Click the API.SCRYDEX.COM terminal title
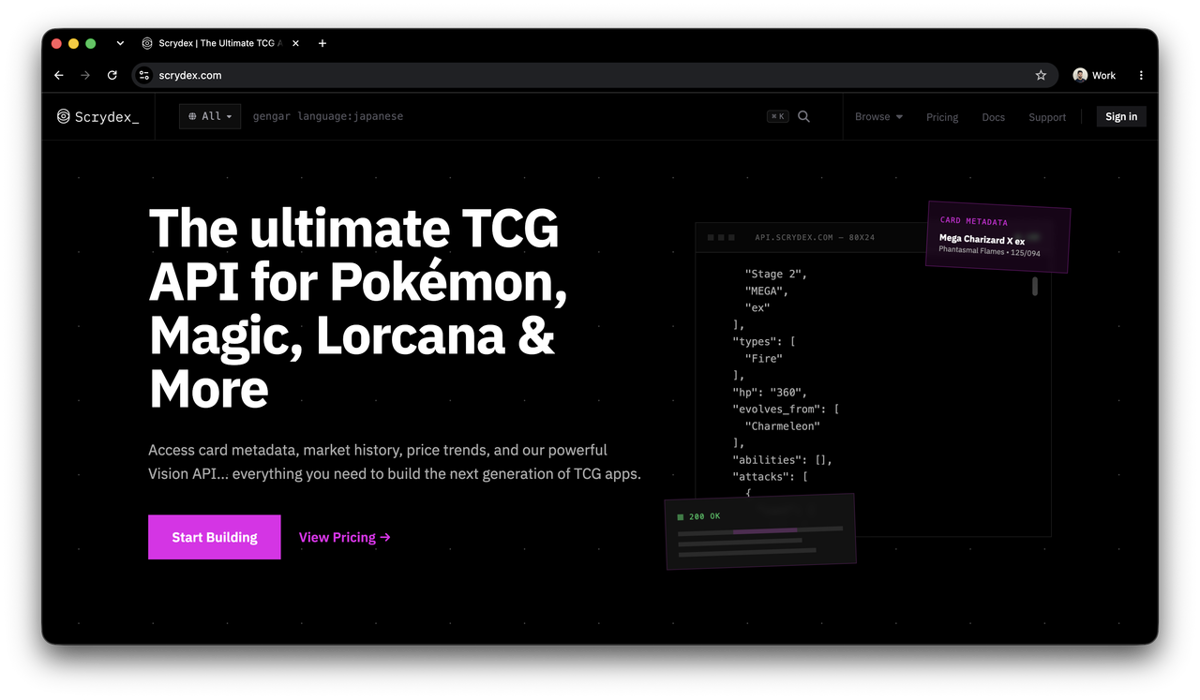The height and width of the screenshot is (700, 1200). click(x=814, y=238)
